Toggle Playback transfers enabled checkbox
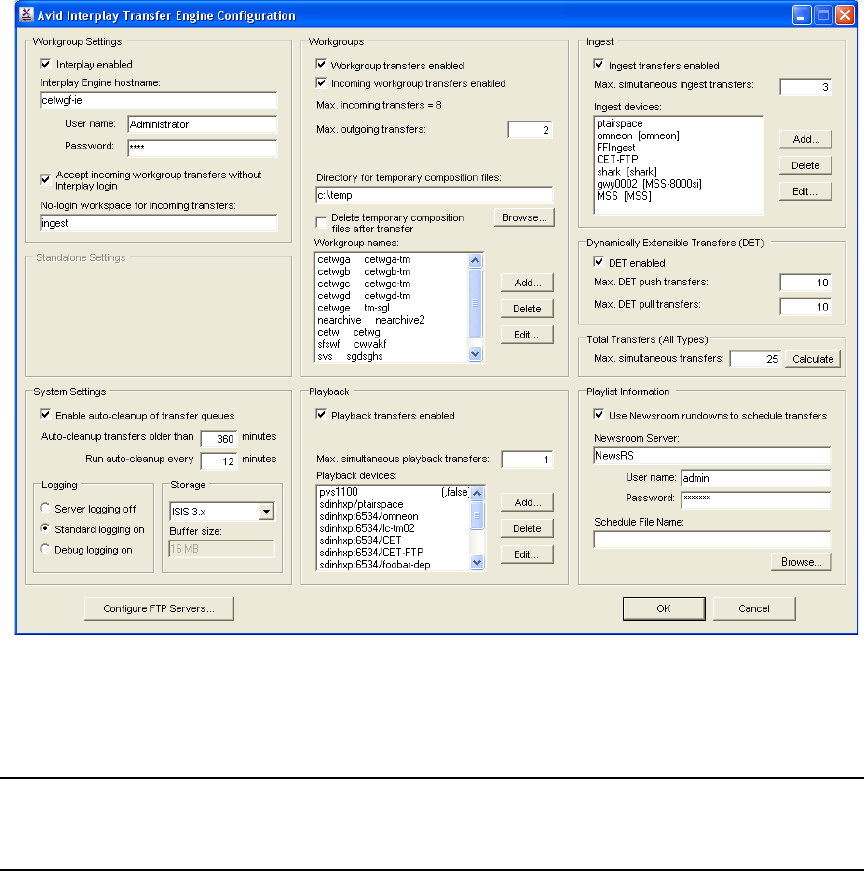The image size is (864, 871). tap(321, 414)
